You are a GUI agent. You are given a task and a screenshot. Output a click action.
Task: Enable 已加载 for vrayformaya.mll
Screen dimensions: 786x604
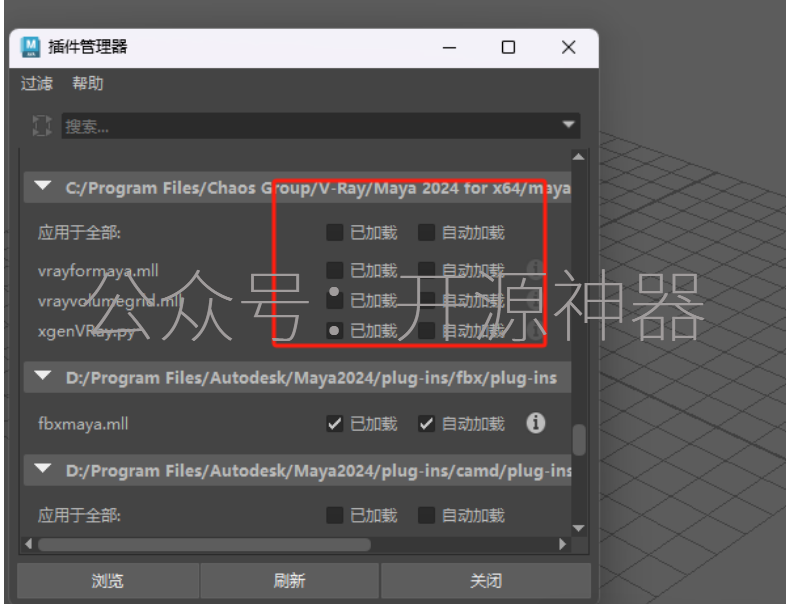(334, 270)
